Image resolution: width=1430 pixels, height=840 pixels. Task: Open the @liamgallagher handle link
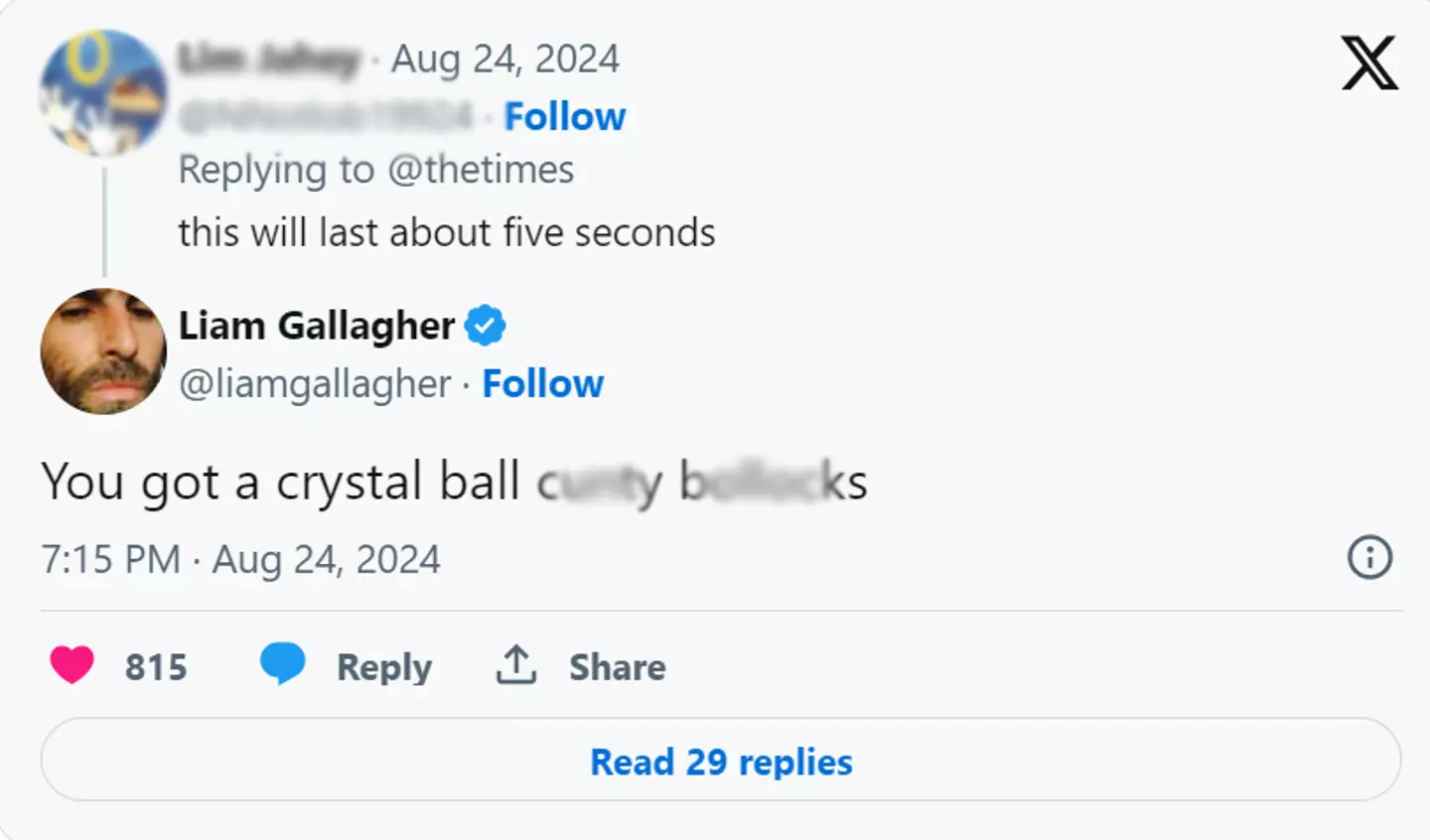315,383
